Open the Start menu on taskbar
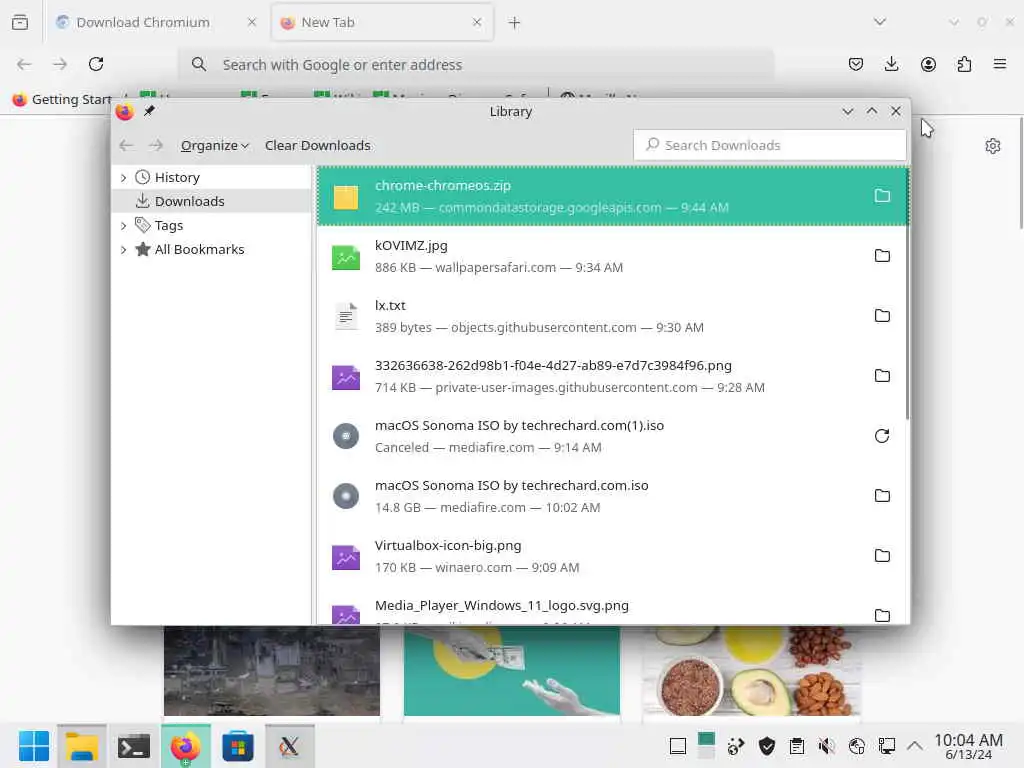1024x768 pixels. pos(34,746)
